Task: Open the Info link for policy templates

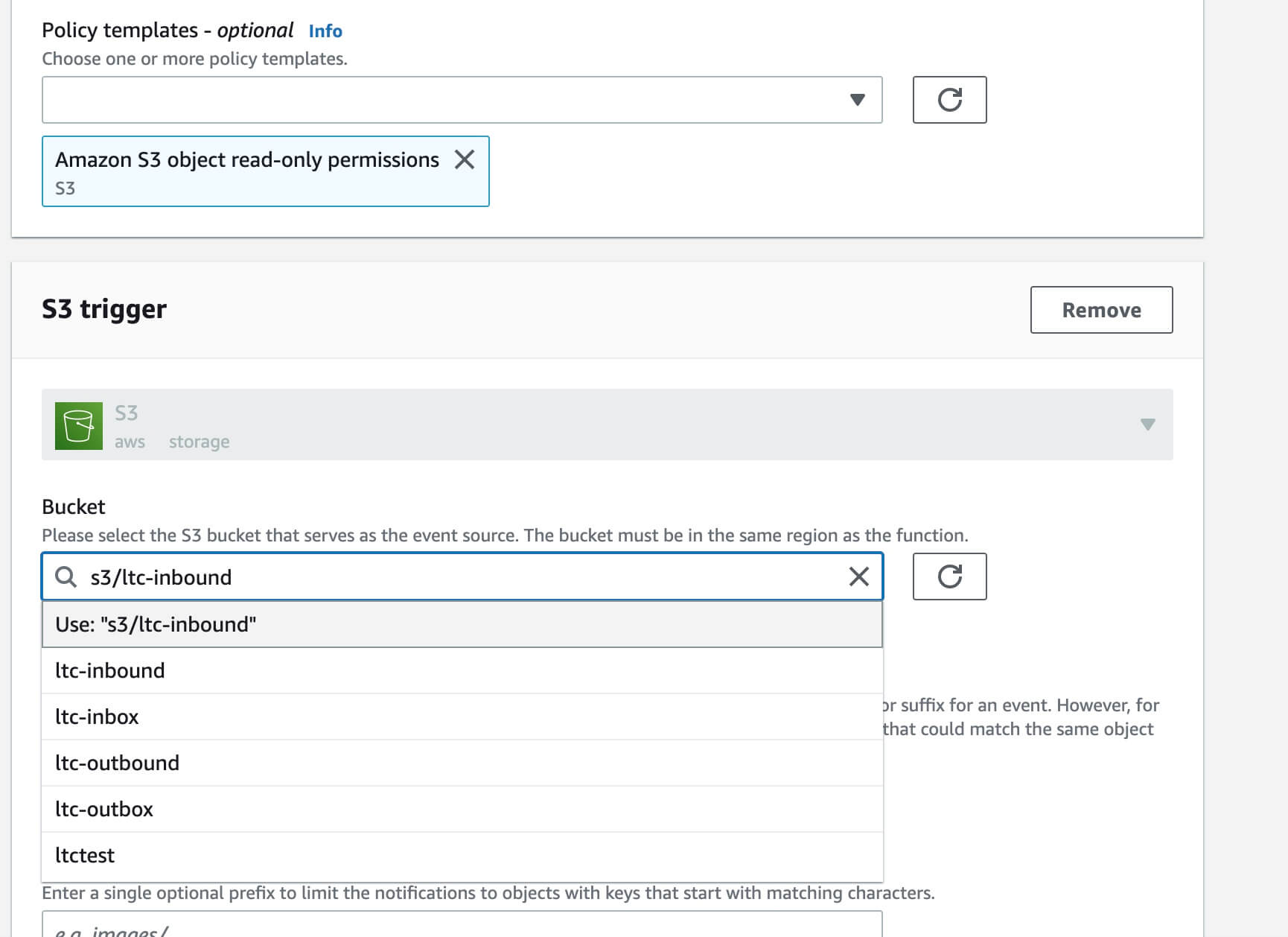Action: (x=325, y=31)
